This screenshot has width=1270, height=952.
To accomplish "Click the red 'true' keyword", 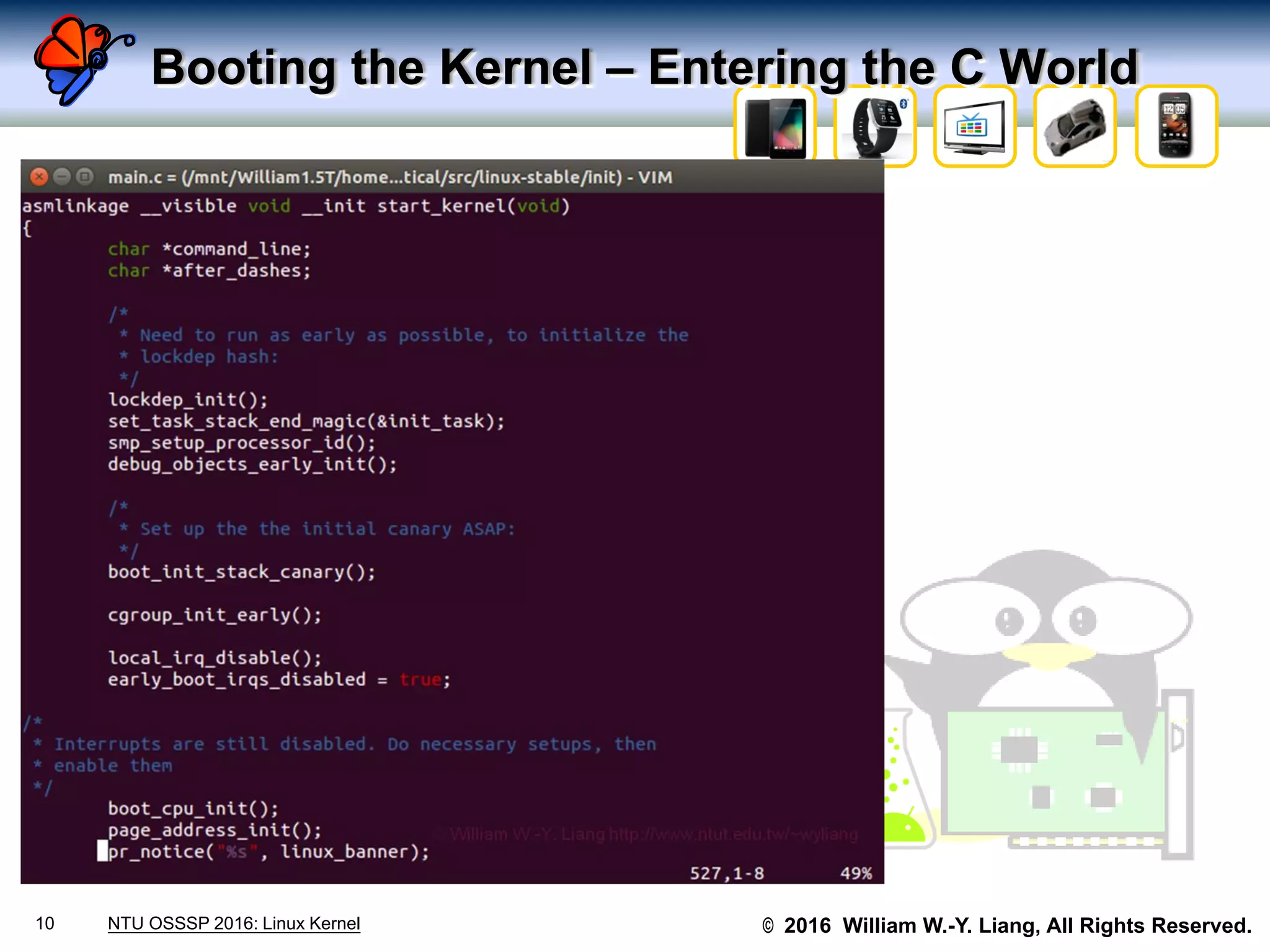I will pos(420,680).
